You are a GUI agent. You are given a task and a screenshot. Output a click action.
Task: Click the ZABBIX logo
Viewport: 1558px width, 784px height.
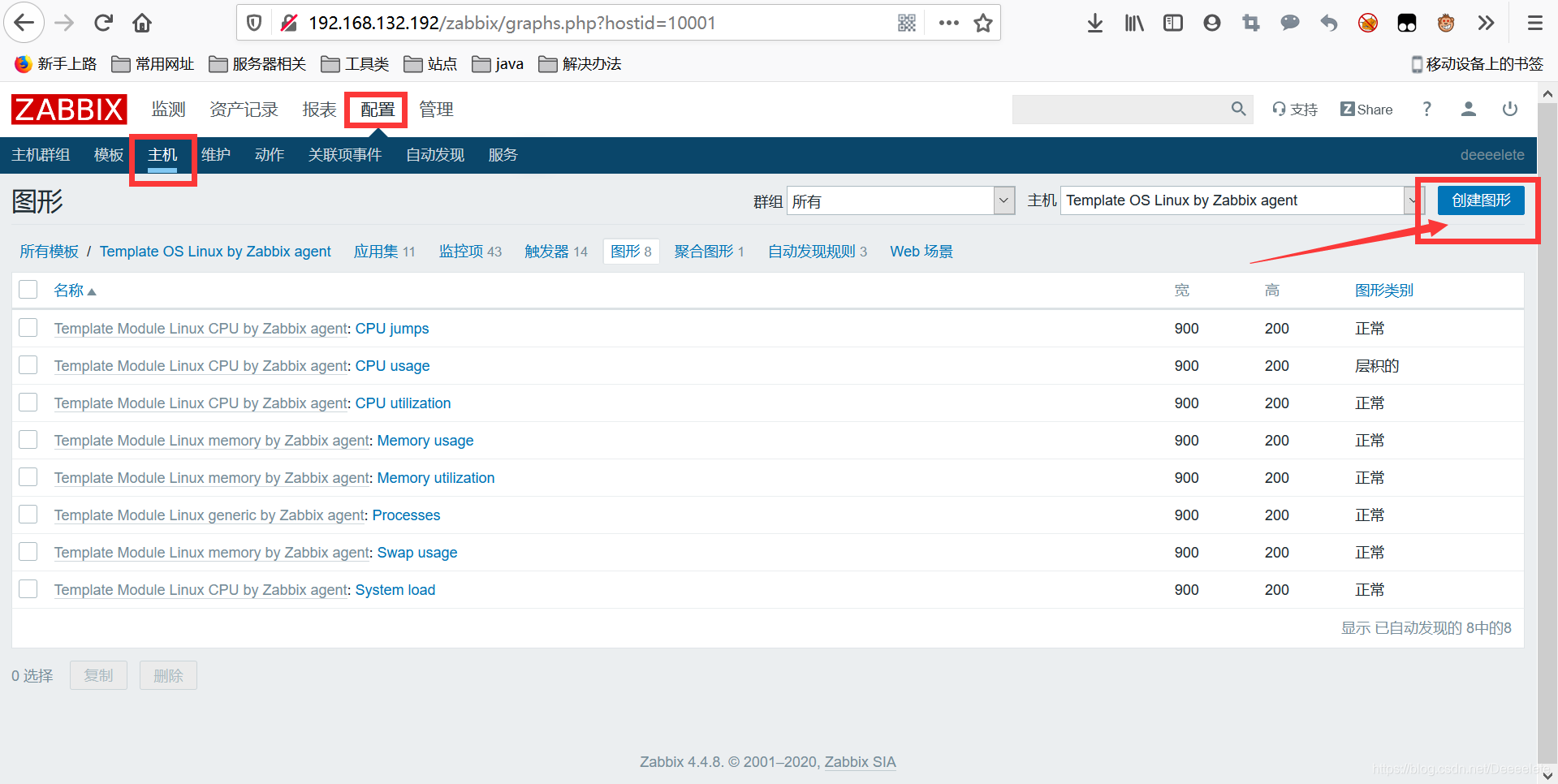[69, 109]
